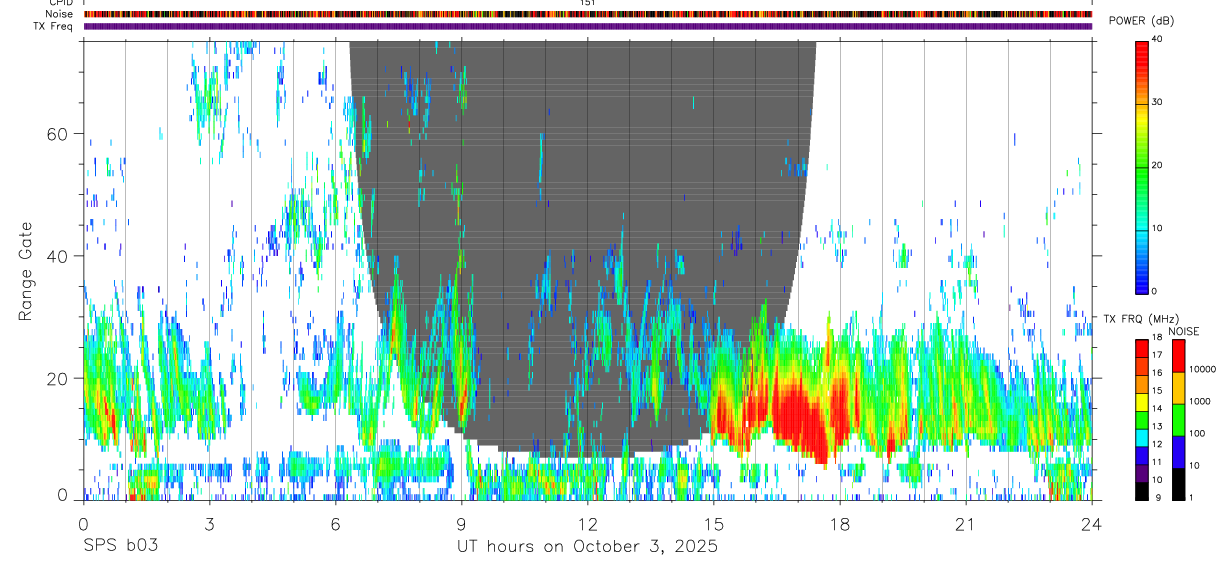Pick the yellow 14–15 MHz TX FRQ swatch
The height and width of the screenshot is (567, 1228).
(1142, 402)
